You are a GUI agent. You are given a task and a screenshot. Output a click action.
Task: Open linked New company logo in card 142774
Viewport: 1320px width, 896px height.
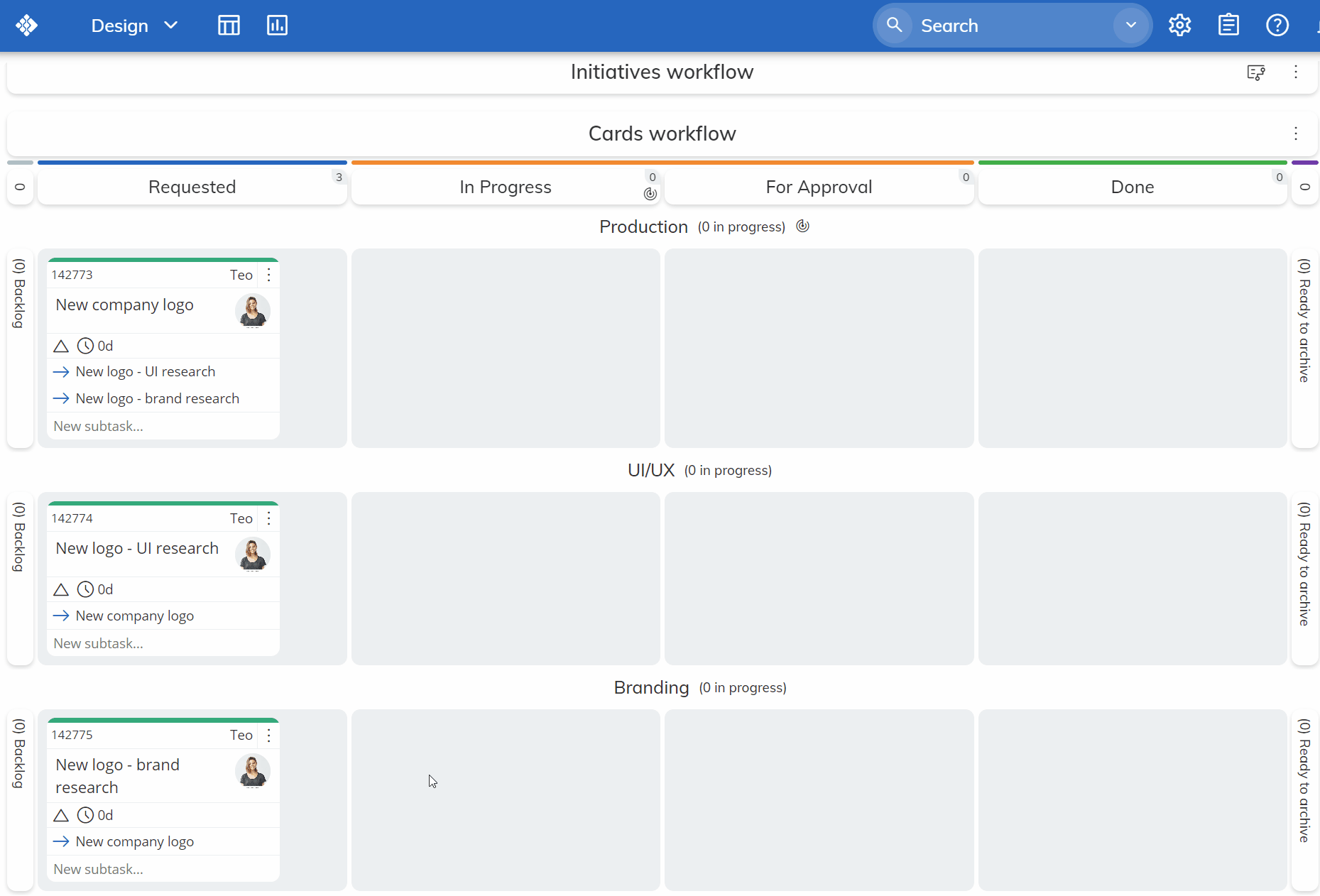point(134,616)
